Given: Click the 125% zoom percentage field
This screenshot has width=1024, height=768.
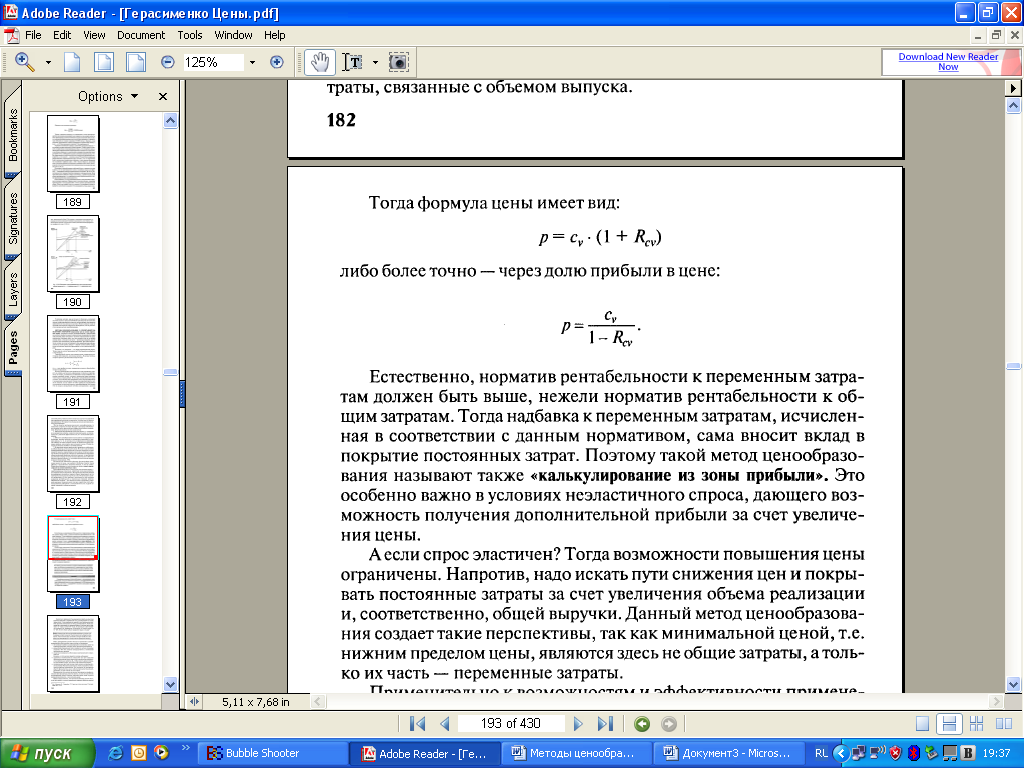Looking at the screenshot, I should (x=213, y=62).
